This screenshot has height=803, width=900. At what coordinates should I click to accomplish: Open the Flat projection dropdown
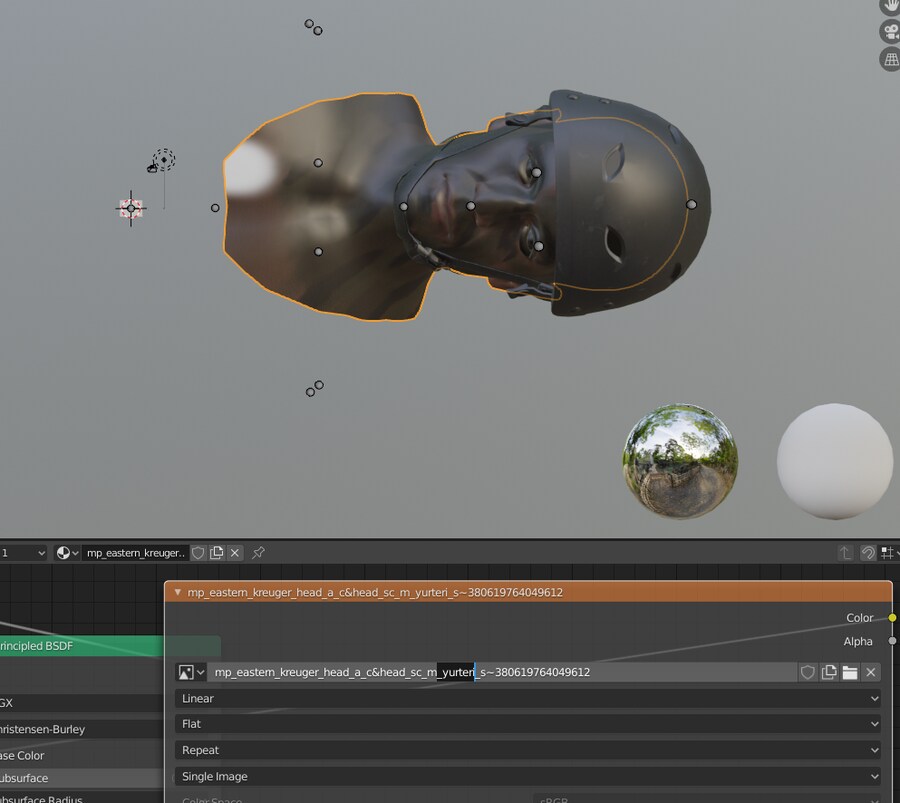click(x=528, y=724)
